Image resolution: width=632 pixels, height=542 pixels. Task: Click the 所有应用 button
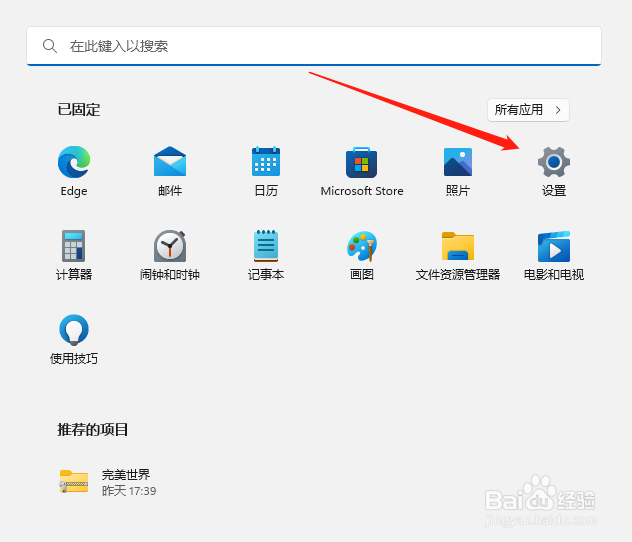tap(528, 110)
